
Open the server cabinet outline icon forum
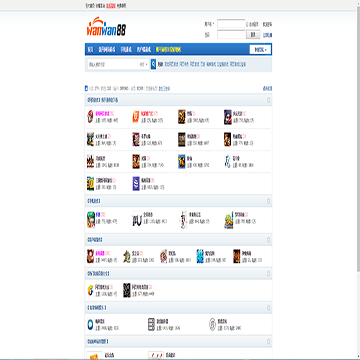pyautogui.click(x=151, y=324)
